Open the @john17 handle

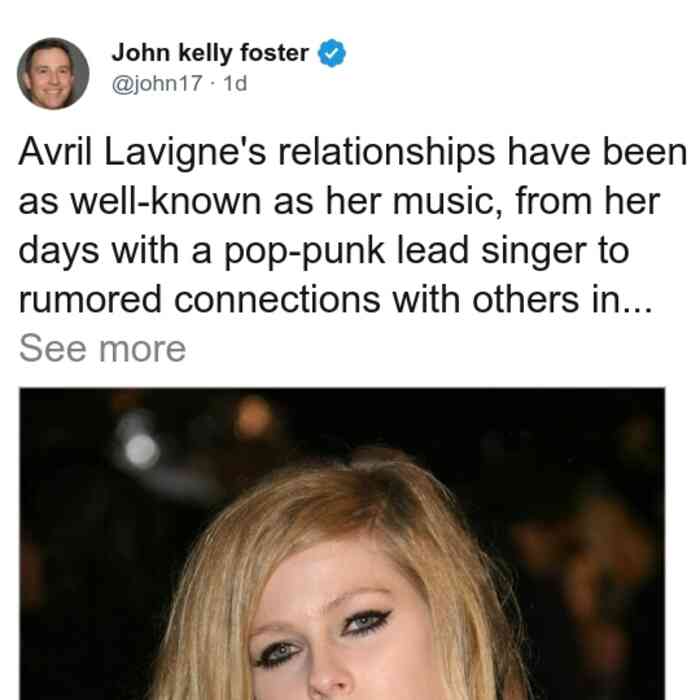tap(157, 83)
